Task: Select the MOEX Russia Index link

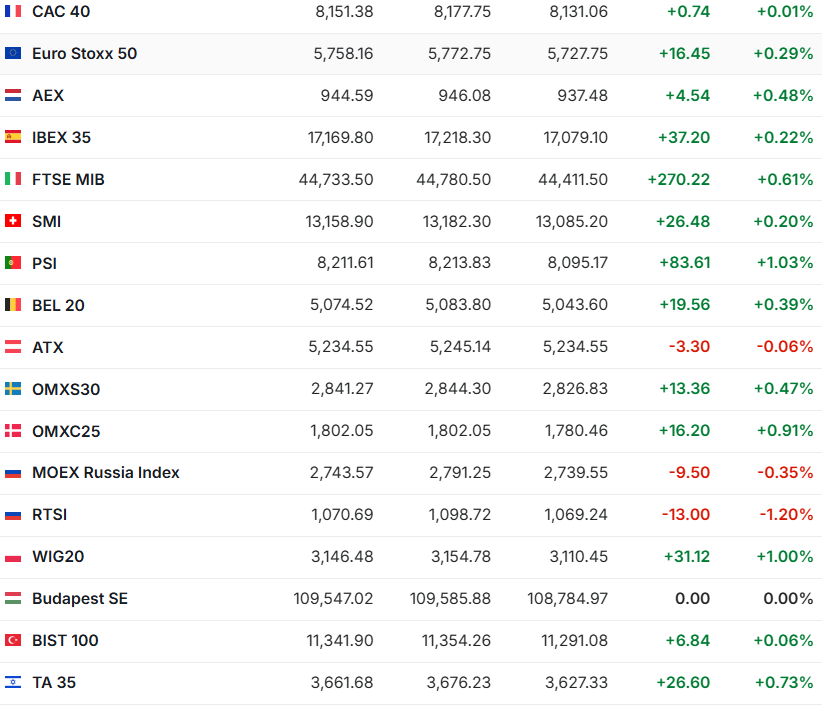Action: (x=105, y=472)
